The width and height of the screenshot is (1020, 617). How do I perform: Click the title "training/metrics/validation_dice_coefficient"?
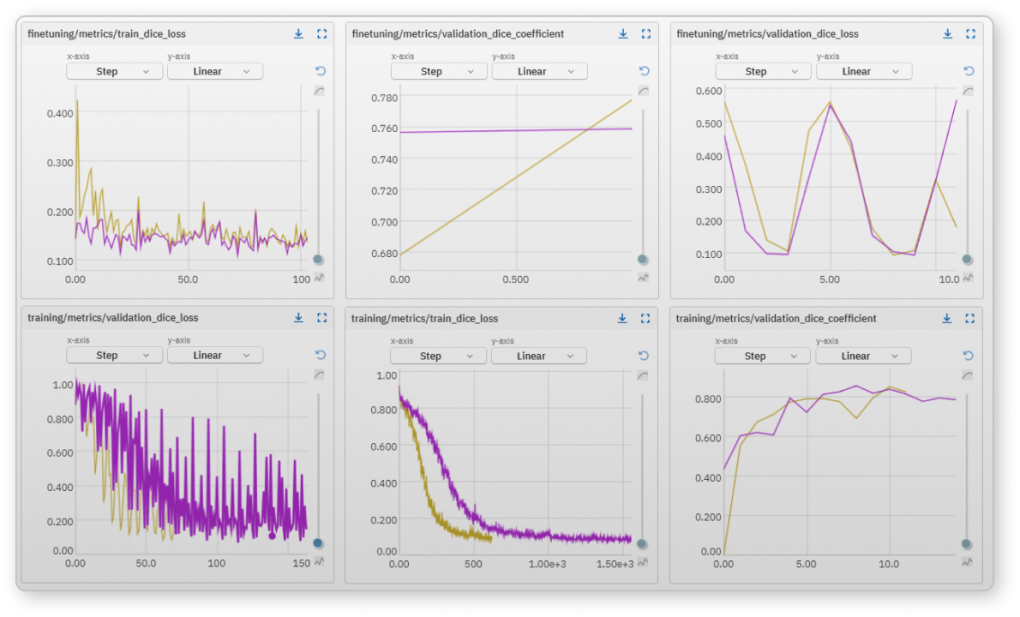(x=776, y=318)
